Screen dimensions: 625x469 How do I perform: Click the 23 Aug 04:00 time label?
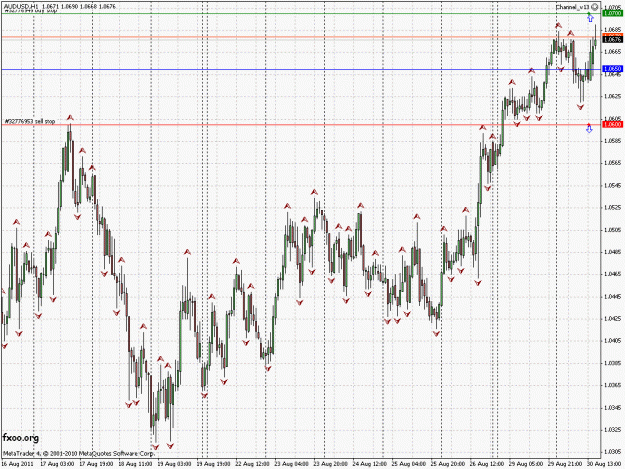[291, 464]
